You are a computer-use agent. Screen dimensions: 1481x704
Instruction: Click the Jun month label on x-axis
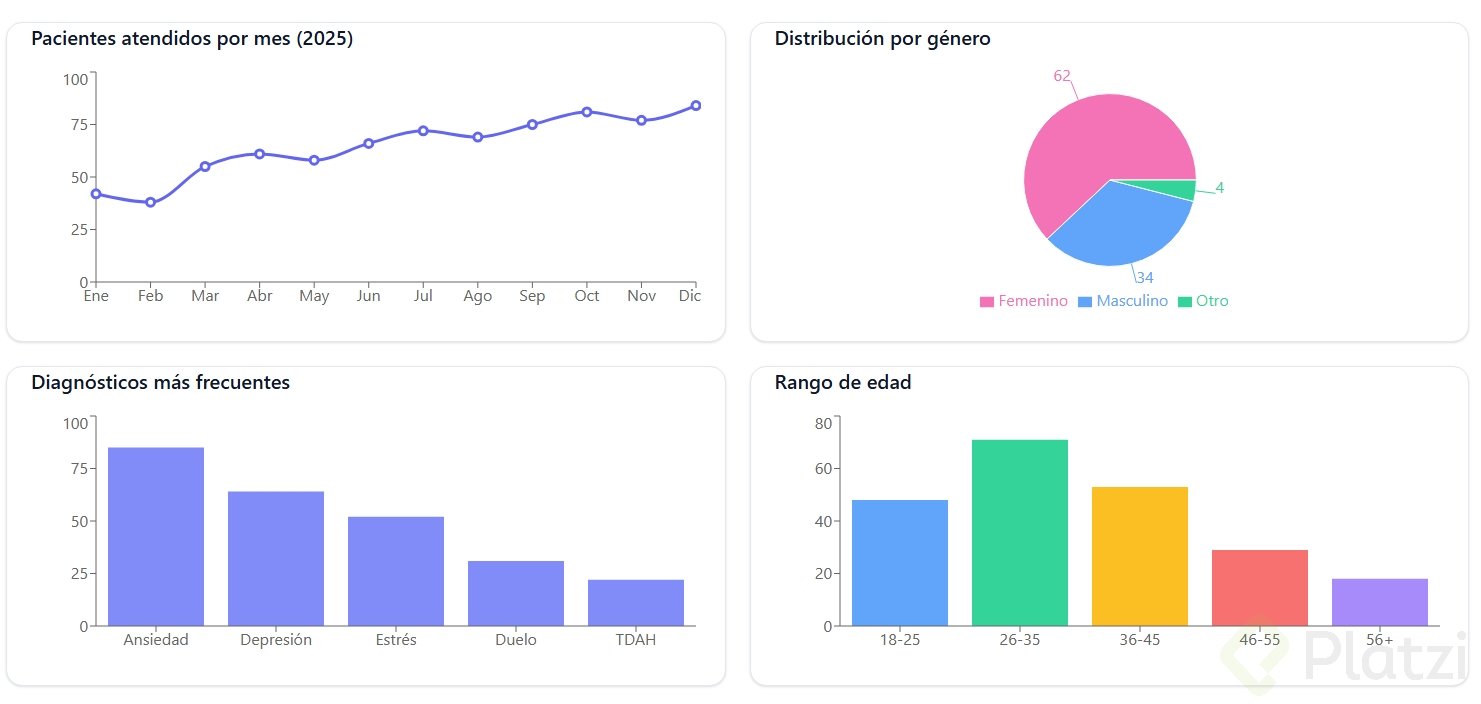coord(368,296)
